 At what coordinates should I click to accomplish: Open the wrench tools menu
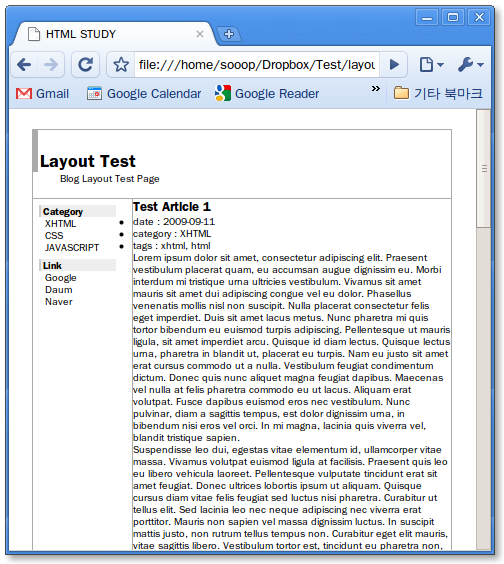(x=471, y=65)
